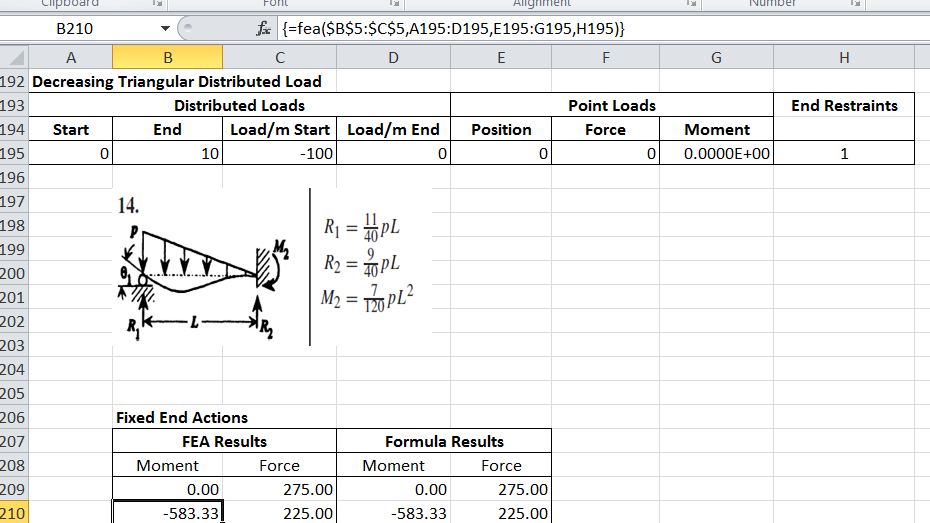Click the Select All corner button
930x523 pixels.
(x=14, y=58)
